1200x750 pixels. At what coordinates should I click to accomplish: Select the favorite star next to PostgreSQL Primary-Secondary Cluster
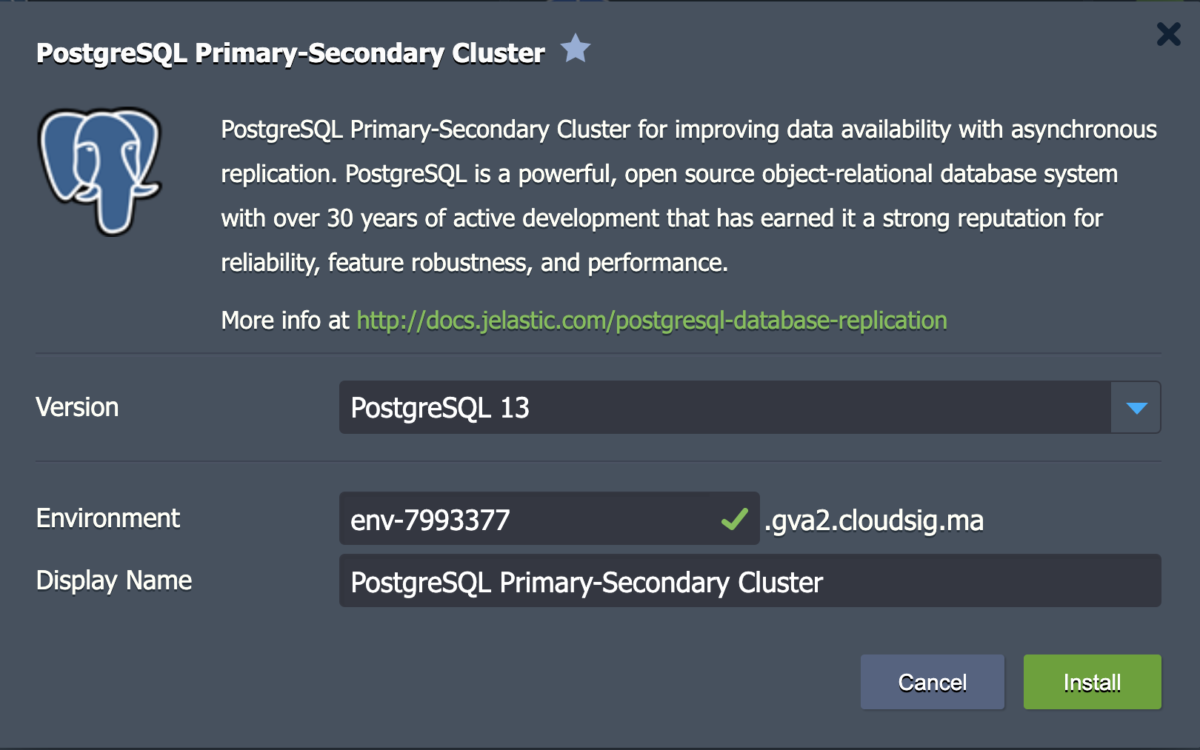coord(575,48)
